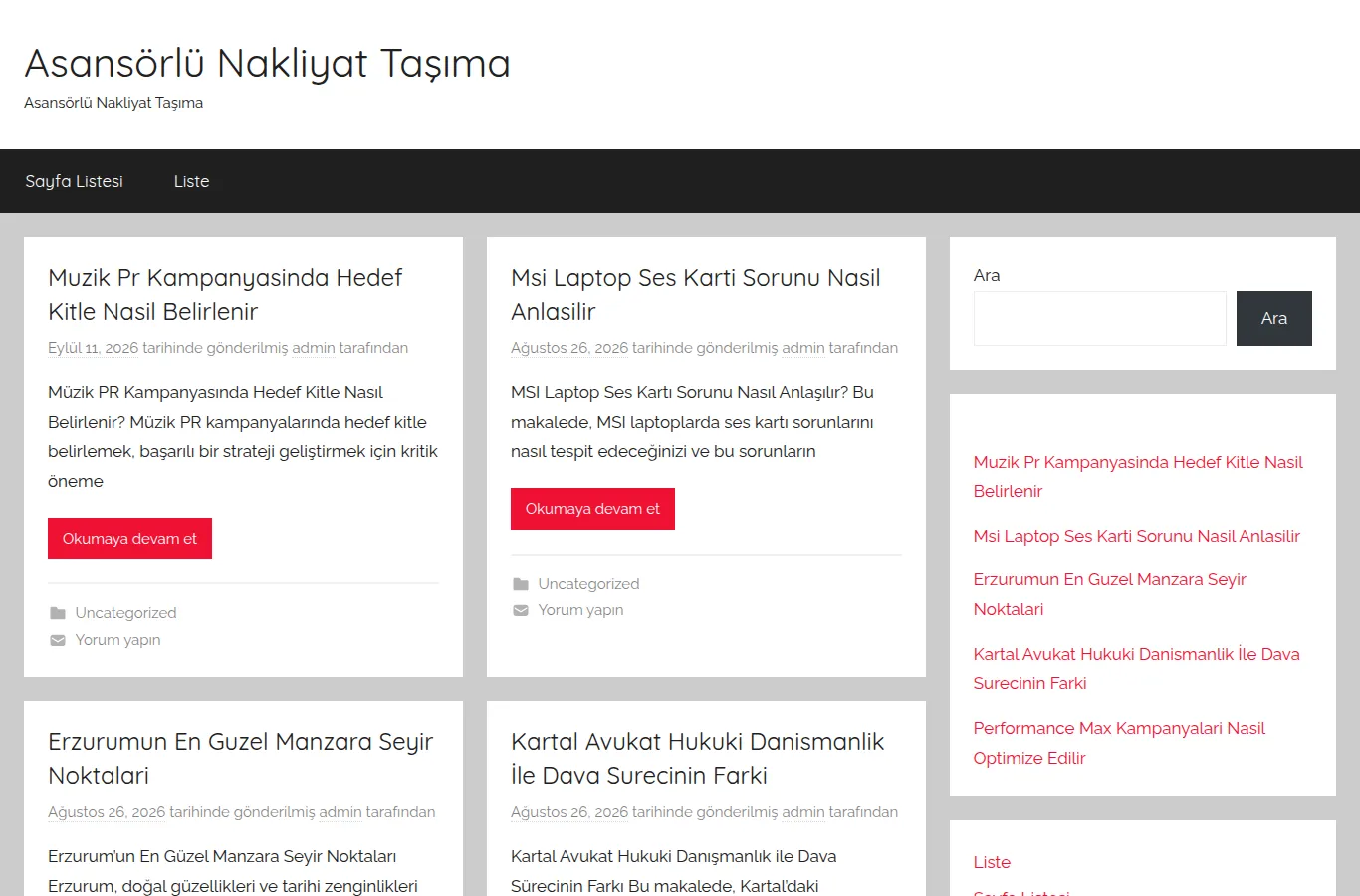This screenshot has width=1360, height=896.
Task: Click envelope icon under Msi Laptop post
Action: point(521,610)
